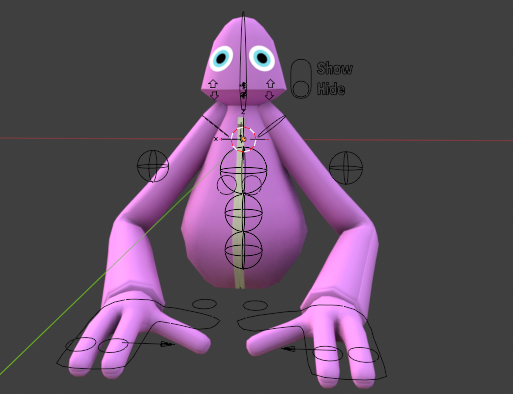The height and width of the screenshot is (394, 513).
Task: Select the wireframe sphere control beside the left arm
Action: tap(153, 166)
